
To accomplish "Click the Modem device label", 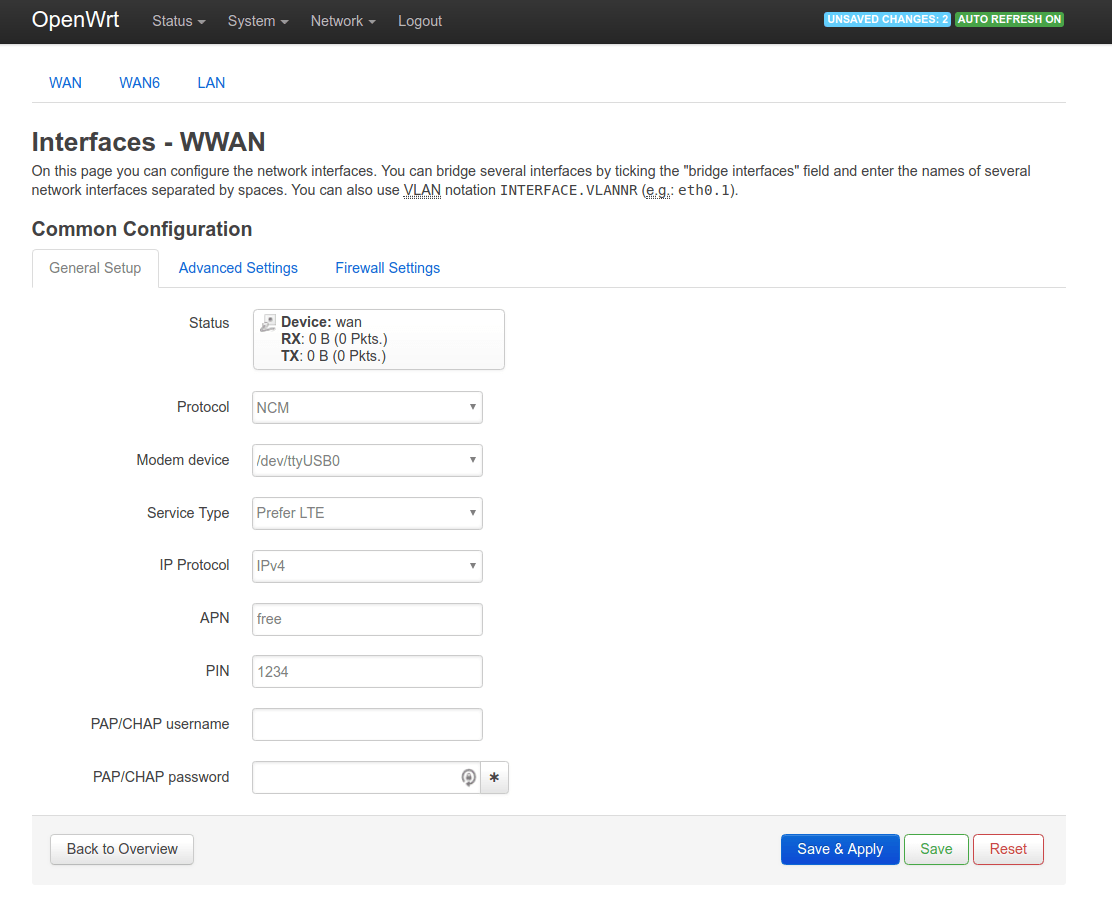I will 183,460.
